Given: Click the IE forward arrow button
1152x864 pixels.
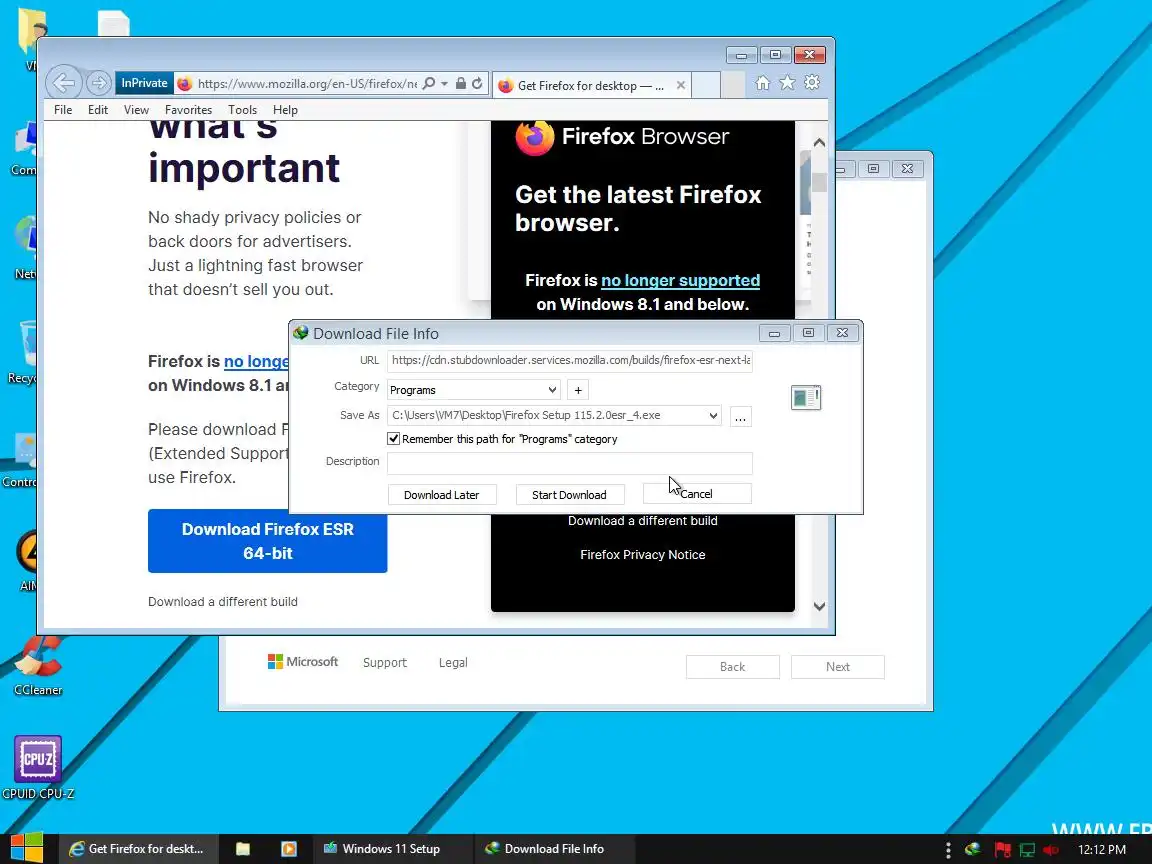Looking at the screenshot, I should pyautogui.click(x=98, y=83).
